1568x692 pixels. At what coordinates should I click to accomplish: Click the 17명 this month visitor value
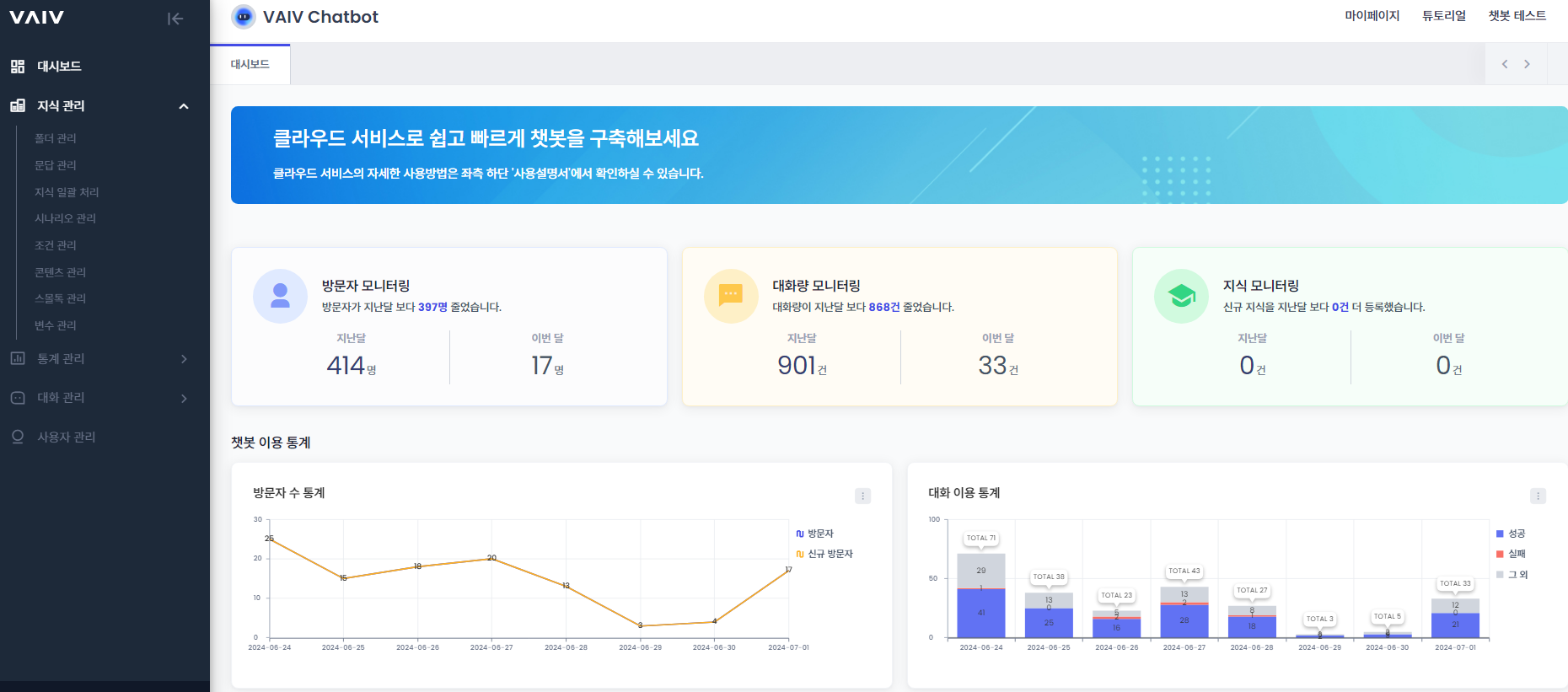point(547,366)
